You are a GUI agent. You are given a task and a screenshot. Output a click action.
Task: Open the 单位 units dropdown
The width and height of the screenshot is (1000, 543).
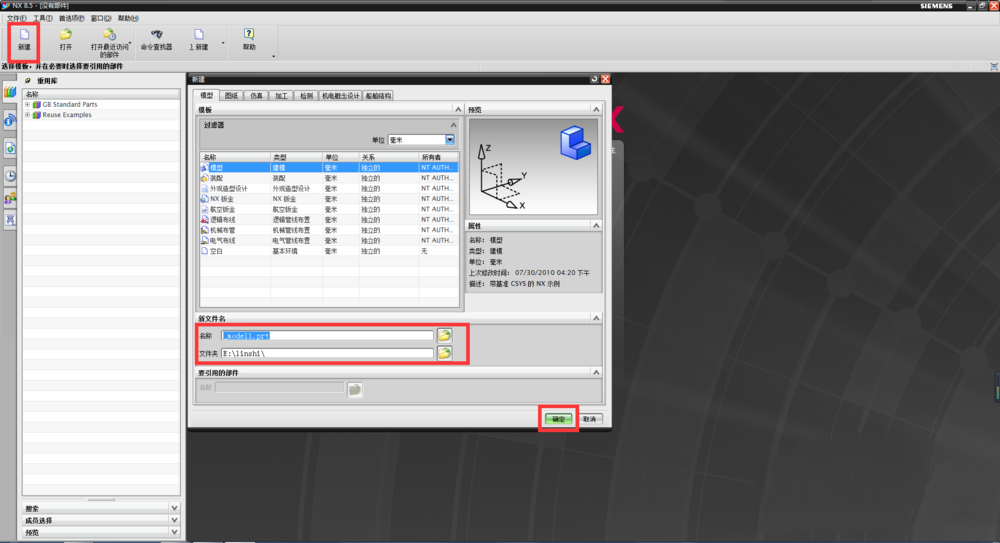[x=450, y=140]
